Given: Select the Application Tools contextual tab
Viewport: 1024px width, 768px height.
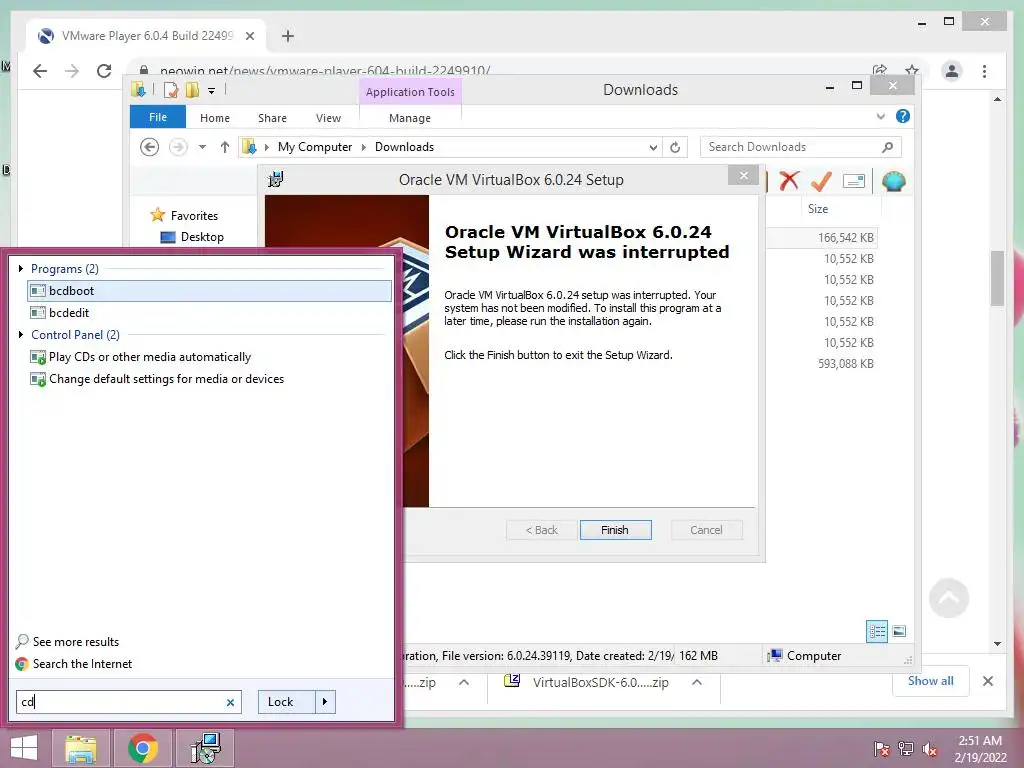Looking at the screenshot, I should click(410, 92).
